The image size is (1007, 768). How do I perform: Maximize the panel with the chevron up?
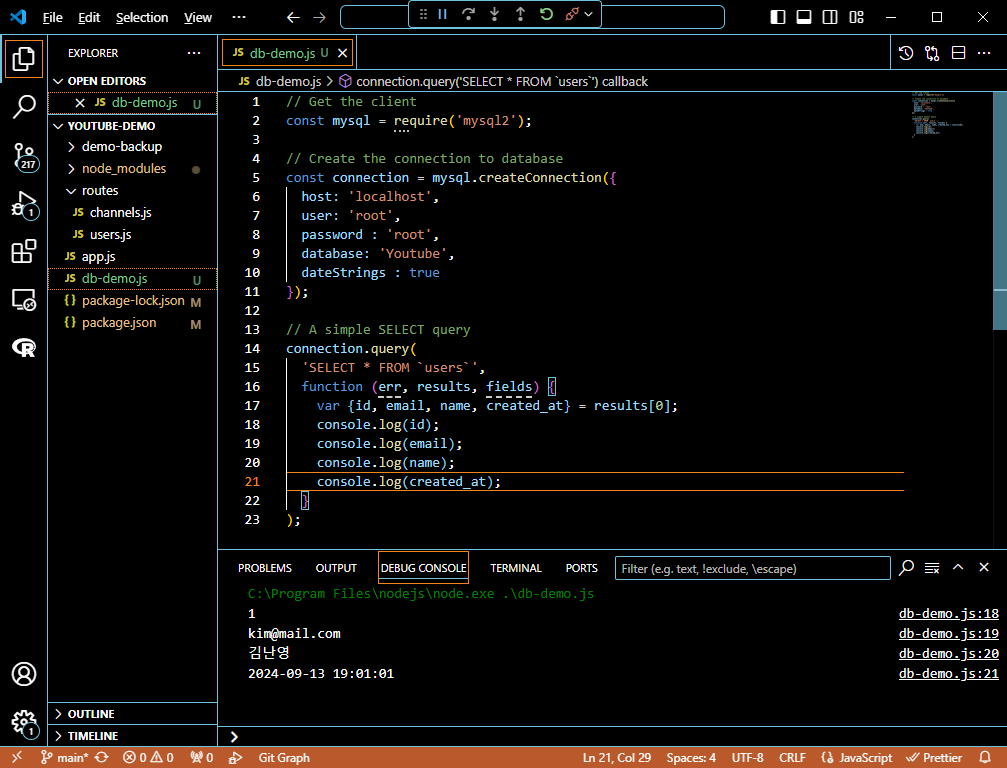[958, 567]
